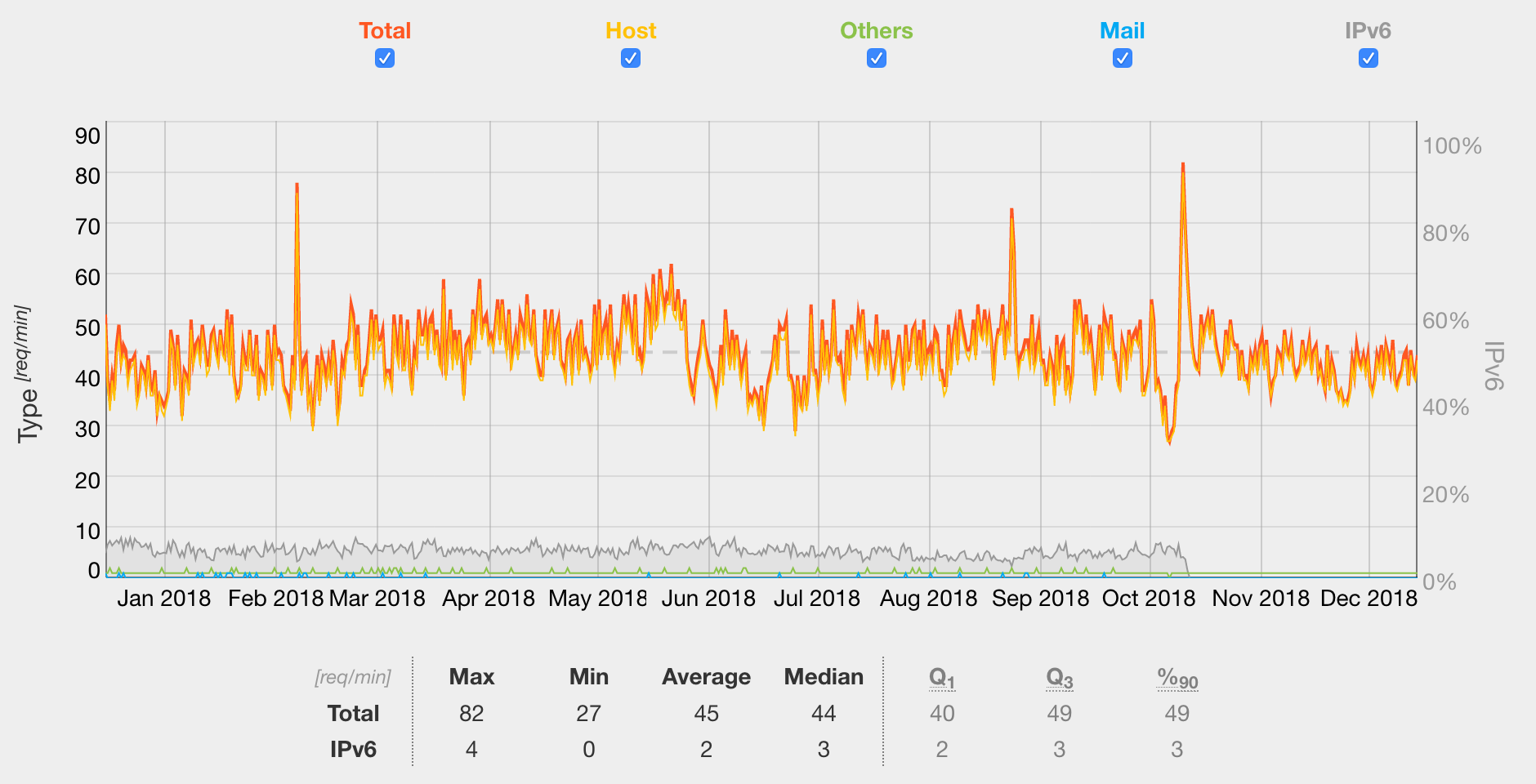Click the Average column header
This screenshot has height=784, width=1536.
tap(707, 677)
